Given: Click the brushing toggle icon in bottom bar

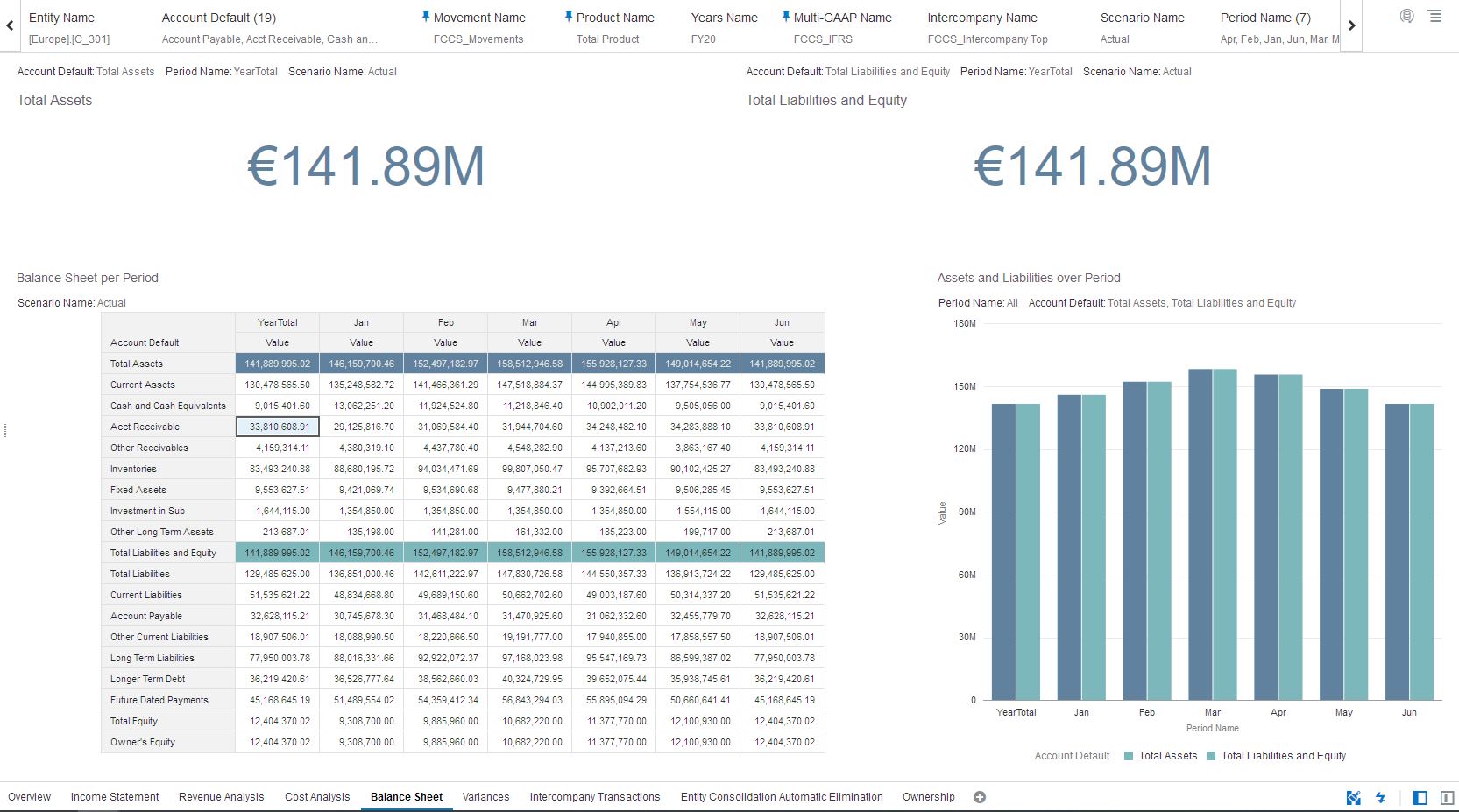Looking at the screenshot, I should pyautogui.click(x=1354, y=797).
